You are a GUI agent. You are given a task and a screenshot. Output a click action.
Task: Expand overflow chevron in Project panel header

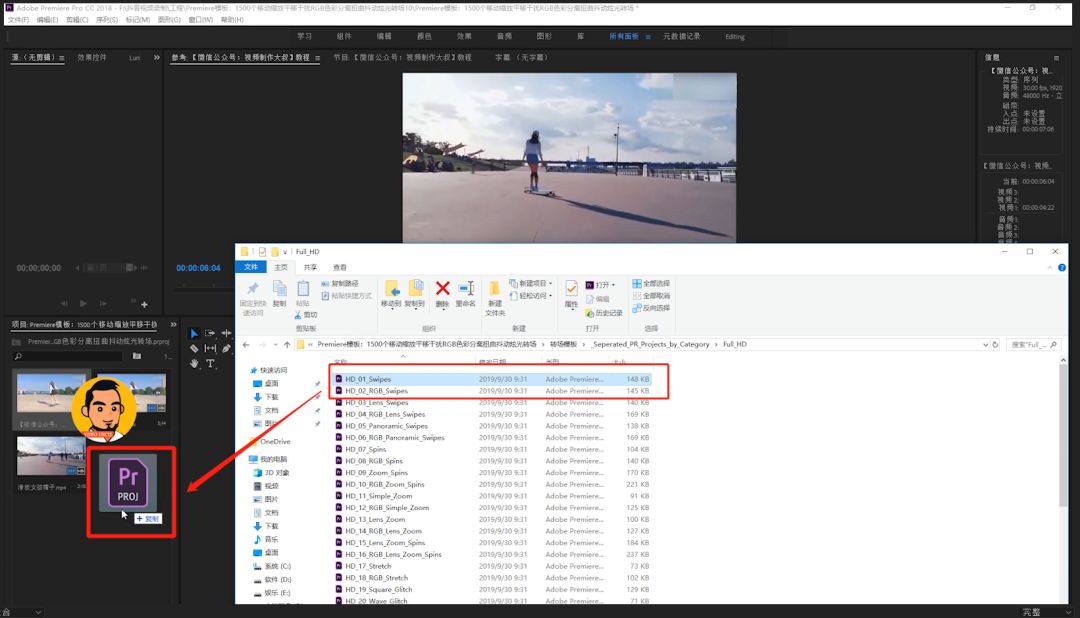pos(174,324)
